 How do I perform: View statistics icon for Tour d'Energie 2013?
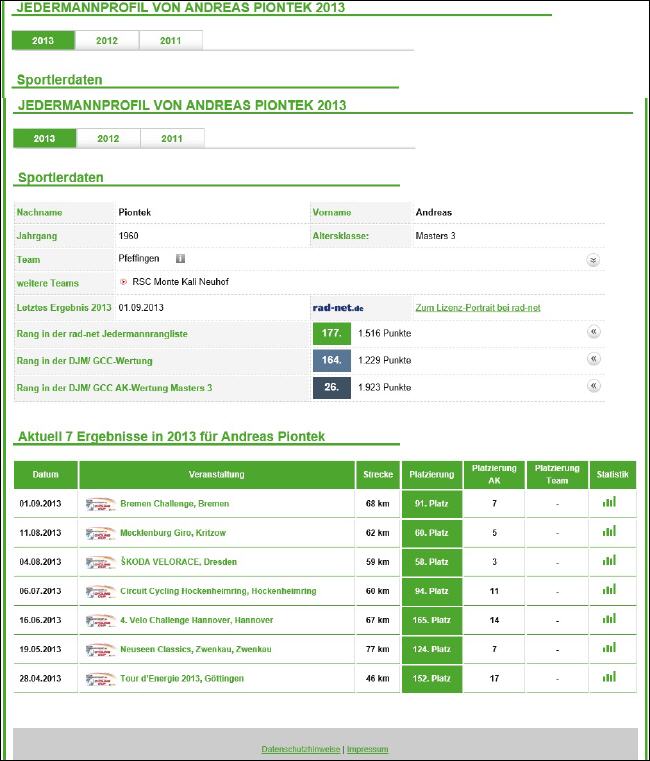(609, 678)
